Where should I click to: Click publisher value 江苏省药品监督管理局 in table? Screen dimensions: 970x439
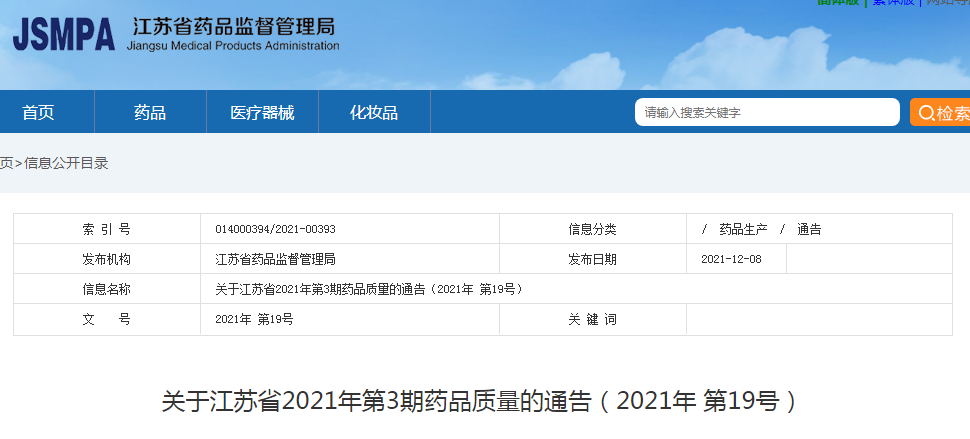[275, 260]
